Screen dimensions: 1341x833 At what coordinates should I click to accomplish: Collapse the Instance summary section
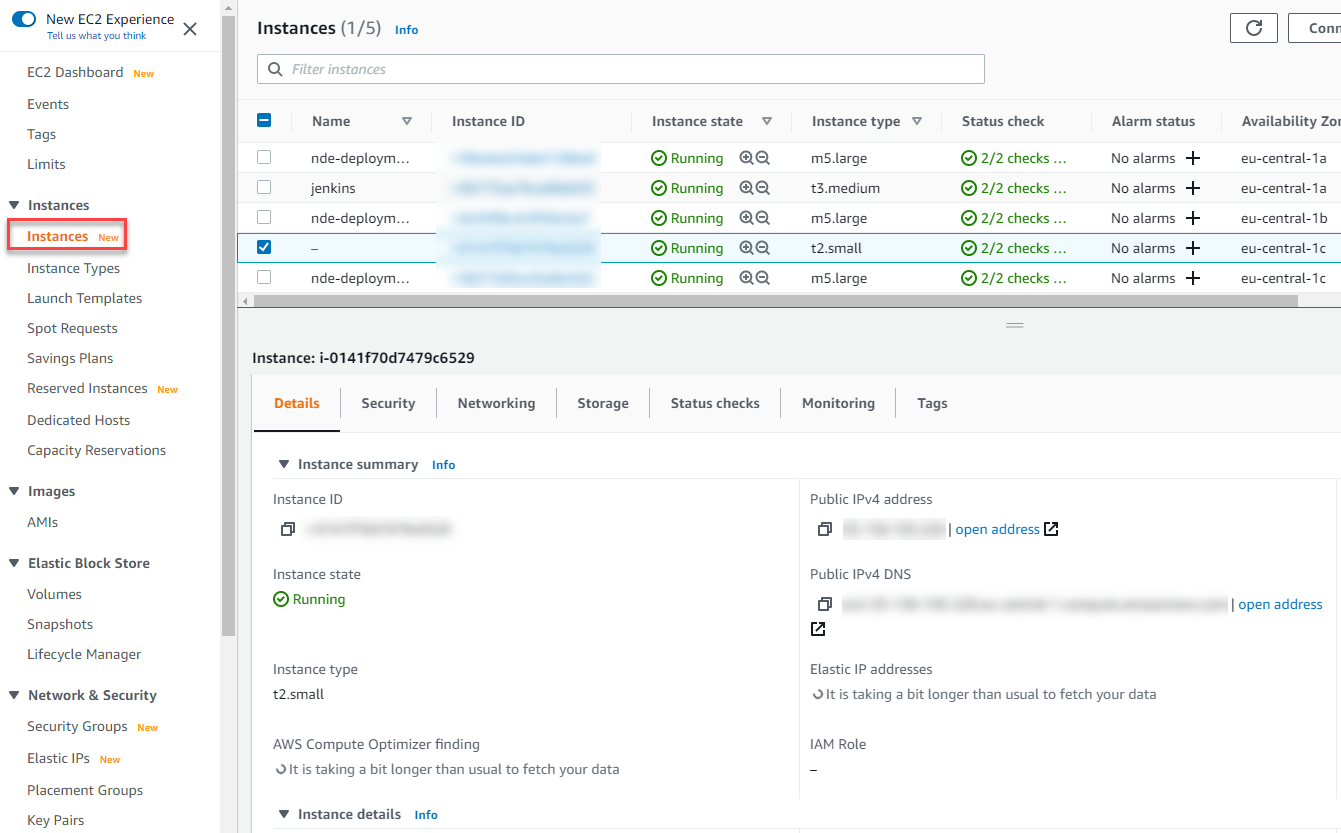[284, 464]
